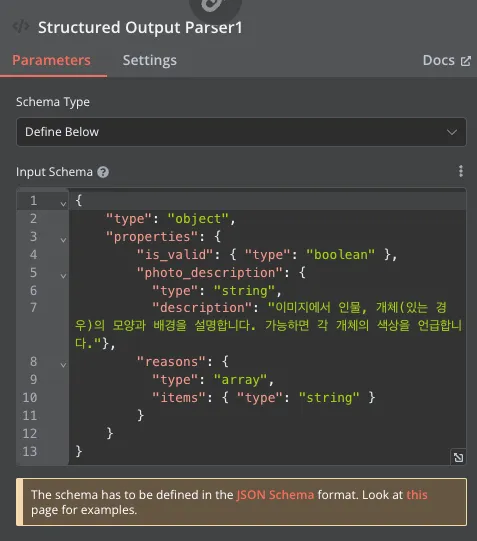Open the Schema Type dropdown

pyautogui.click(x=241, y=132)
